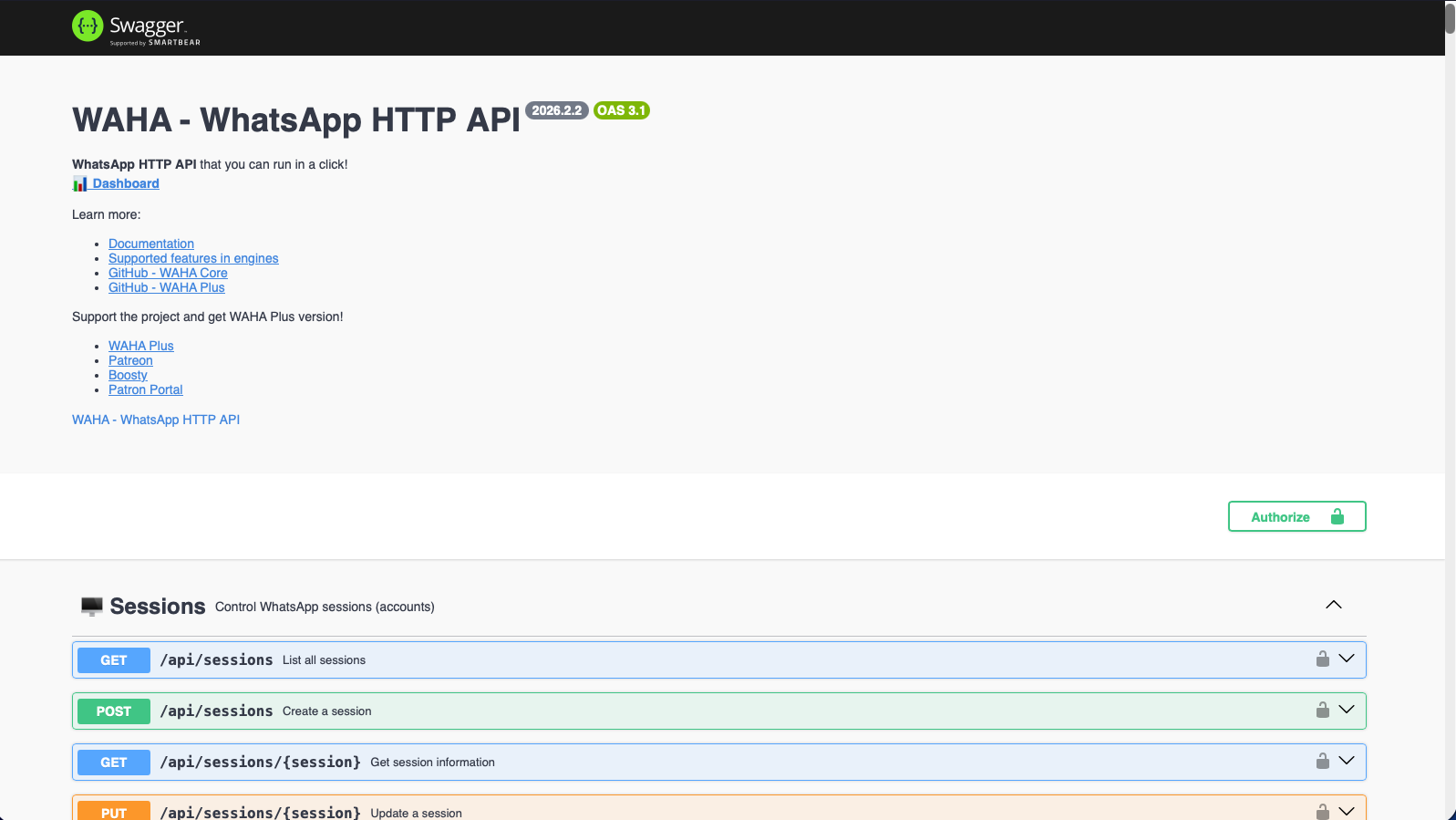The image size is (1456, 820).
Task: Expand the Create a session endpoint chevron
Action: (1347, 710)
